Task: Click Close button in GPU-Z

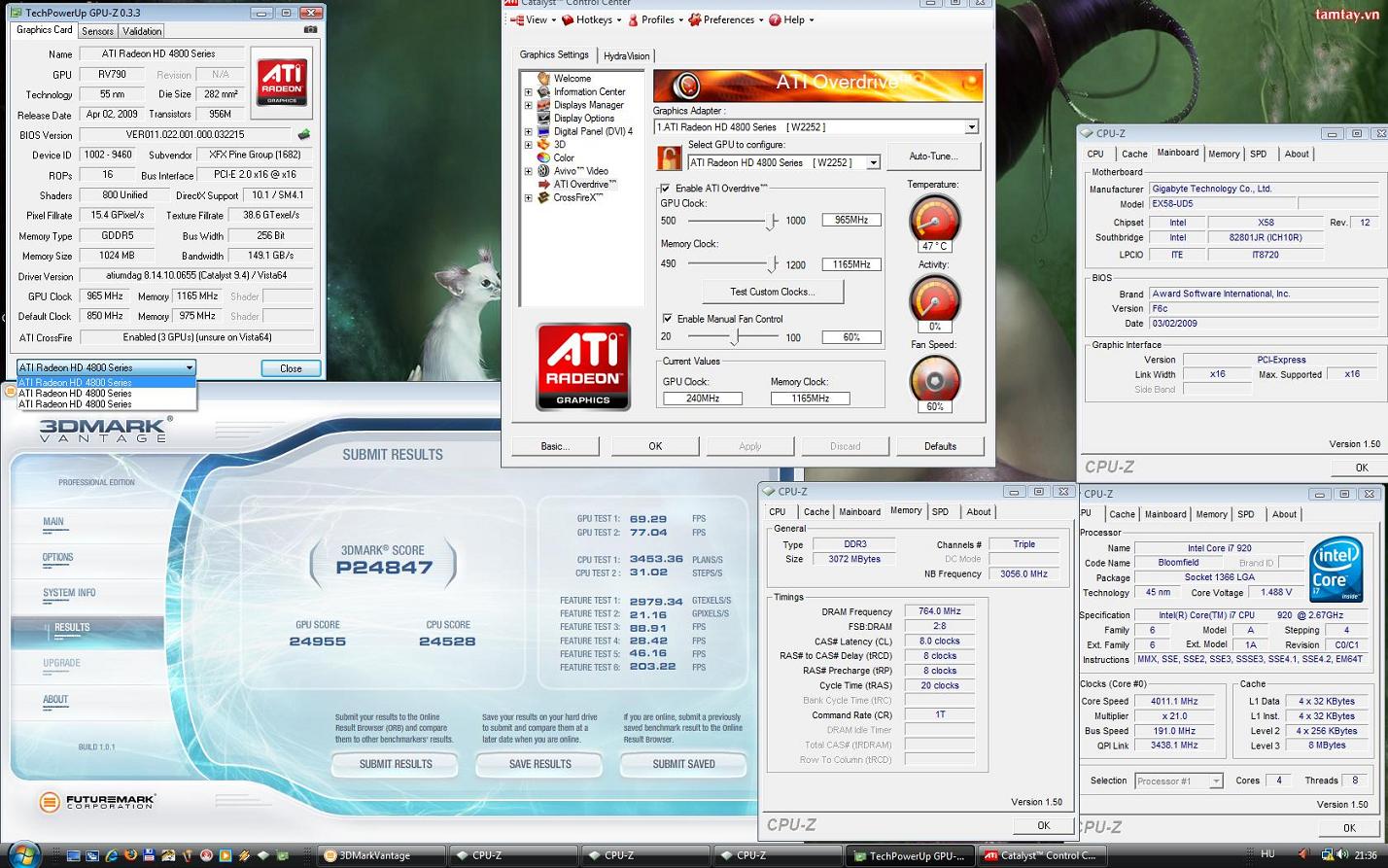Action: 291,368
